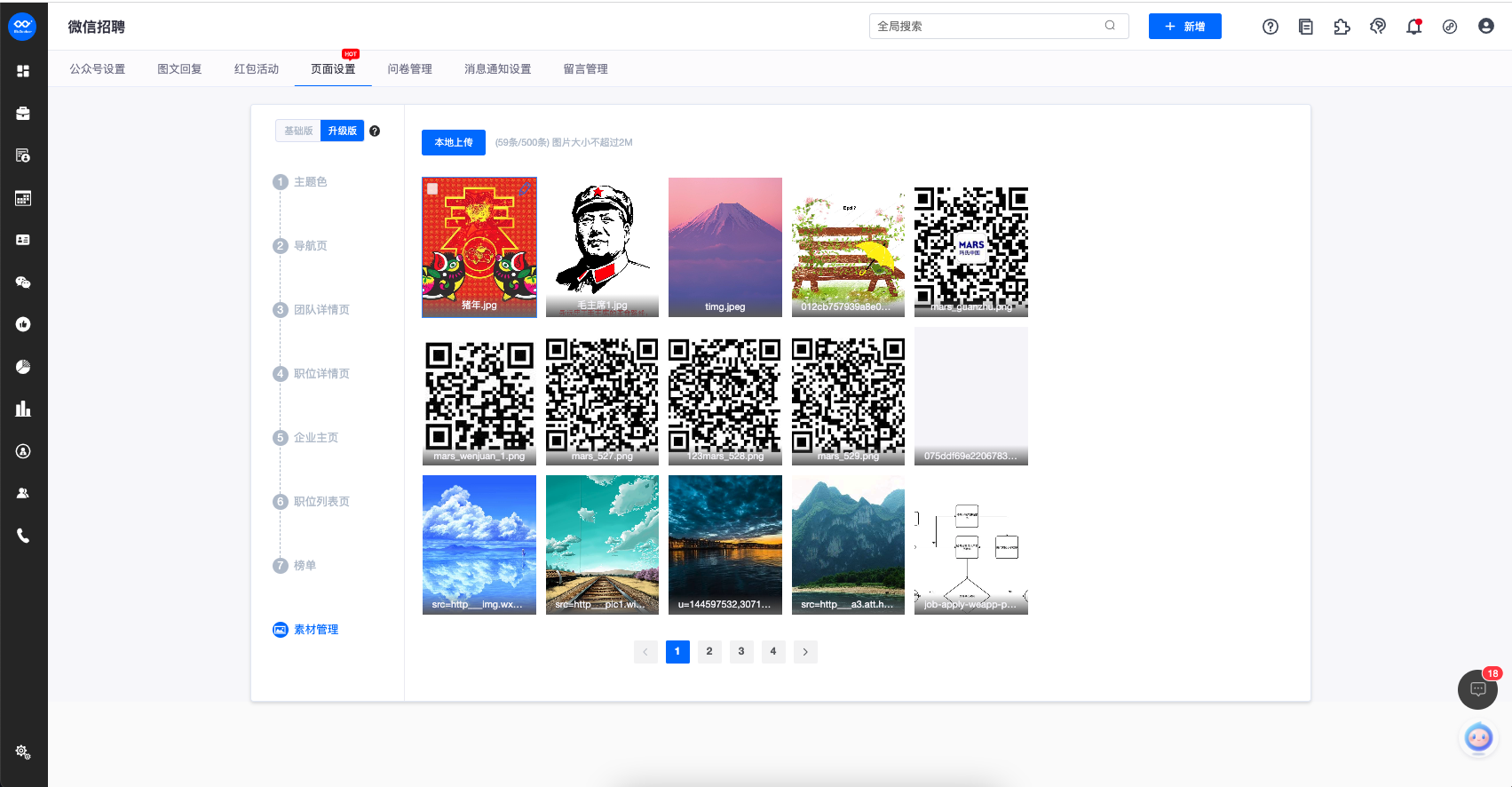
Task: Select the 毛主席1.jpg thumbnail
Action: click(x=602, y=247)
